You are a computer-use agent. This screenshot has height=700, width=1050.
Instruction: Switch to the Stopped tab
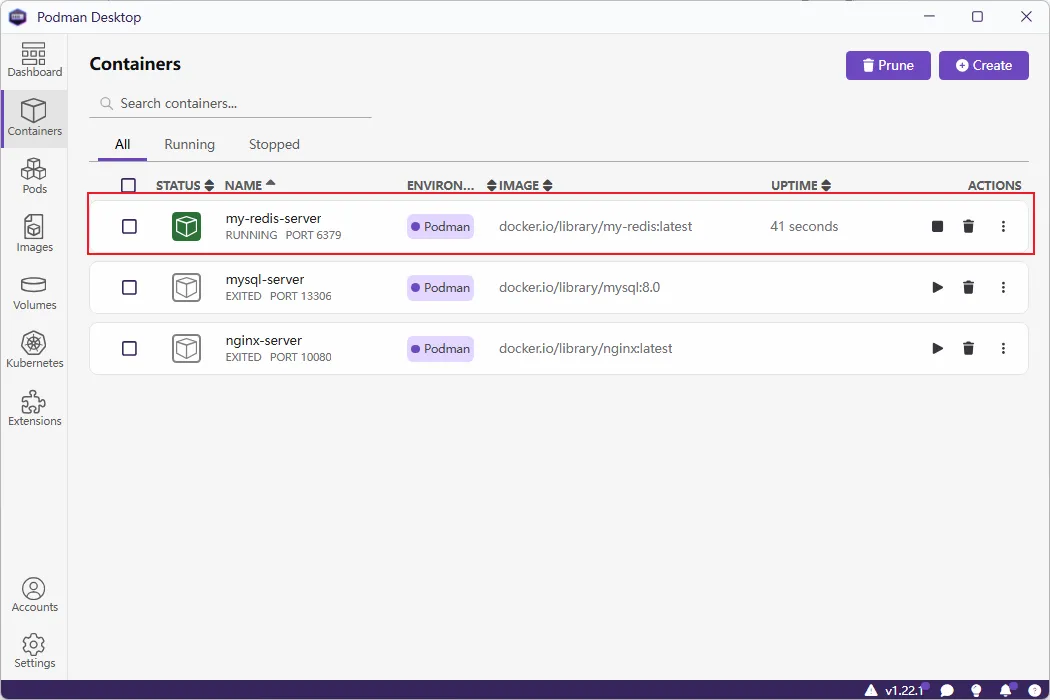274,145
